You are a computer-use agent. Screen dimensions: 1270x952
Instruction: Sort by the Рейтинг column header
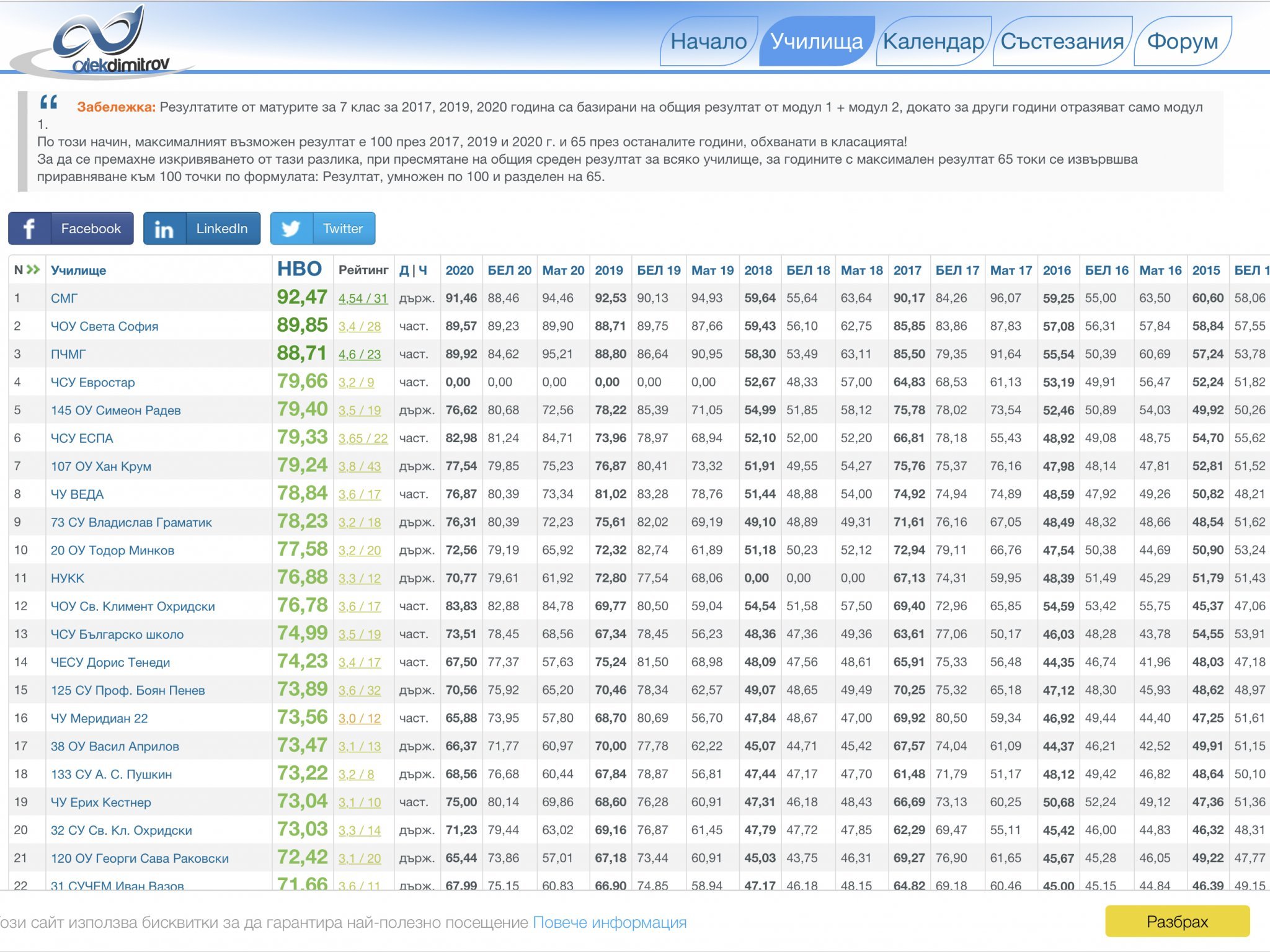tap(363, 270)
